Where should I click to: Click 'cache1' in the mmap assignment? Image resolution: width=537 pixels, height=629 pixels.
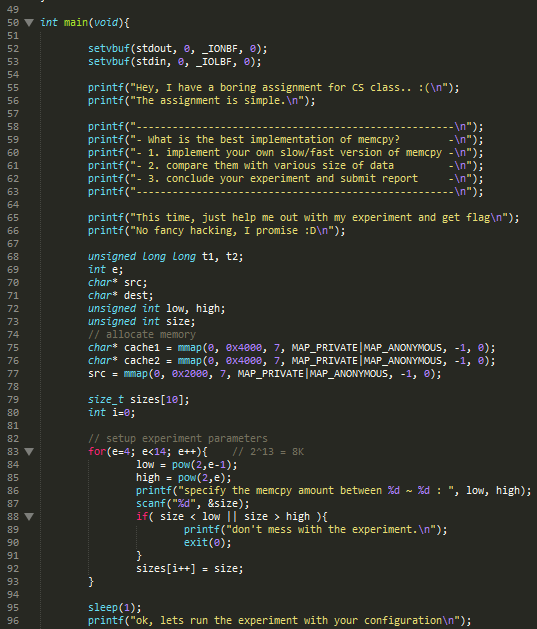pos(142,348)
